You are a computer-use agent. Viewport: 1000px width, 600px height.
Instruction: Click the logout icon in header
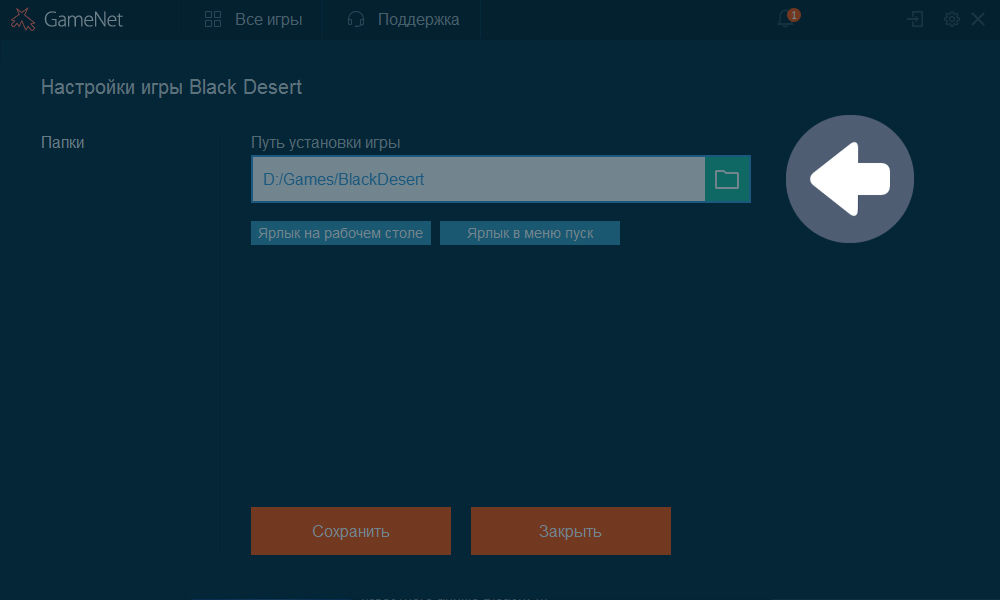pos(915,19)
